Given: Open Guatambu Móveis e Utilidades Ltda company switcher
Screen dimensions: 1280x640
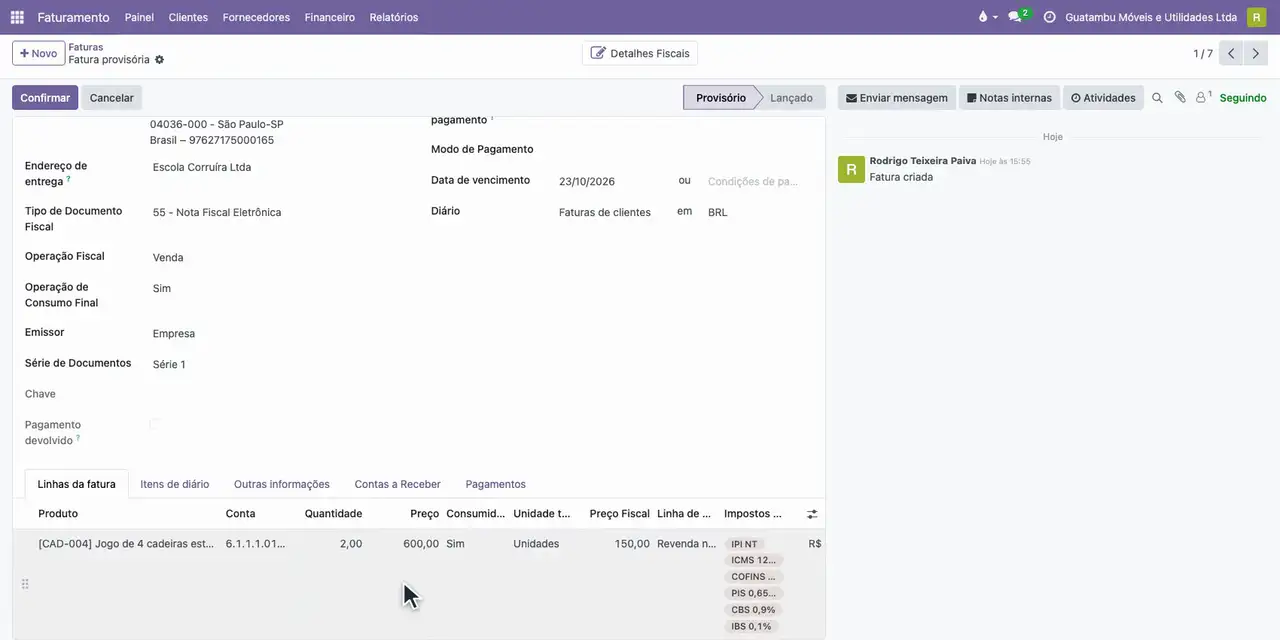Looking at the screenshot, I should (1151, 17).
